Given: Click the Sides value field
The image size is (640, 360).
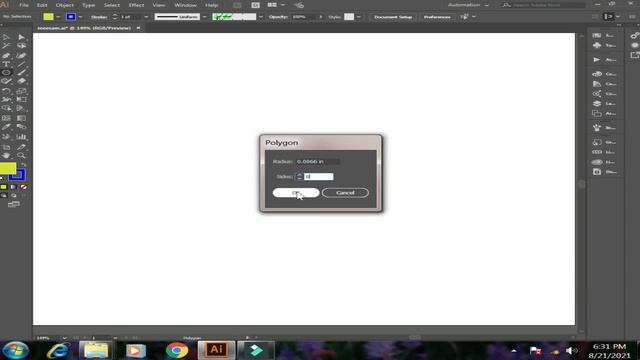Looking at the screenshot, I should (x=318, y=177).
